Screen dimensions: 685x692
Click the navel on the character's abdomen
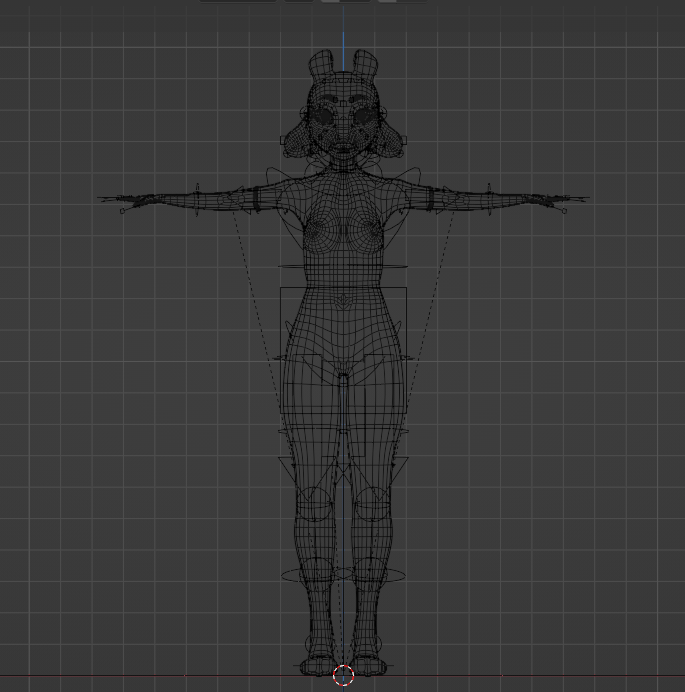tap(343, 301)
